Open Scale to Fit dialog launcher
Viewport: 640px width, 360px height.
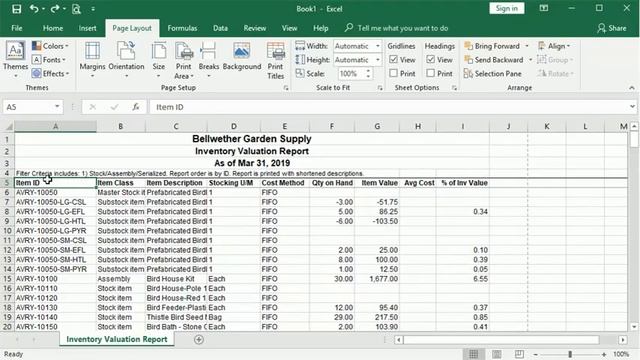pos(380,88)
